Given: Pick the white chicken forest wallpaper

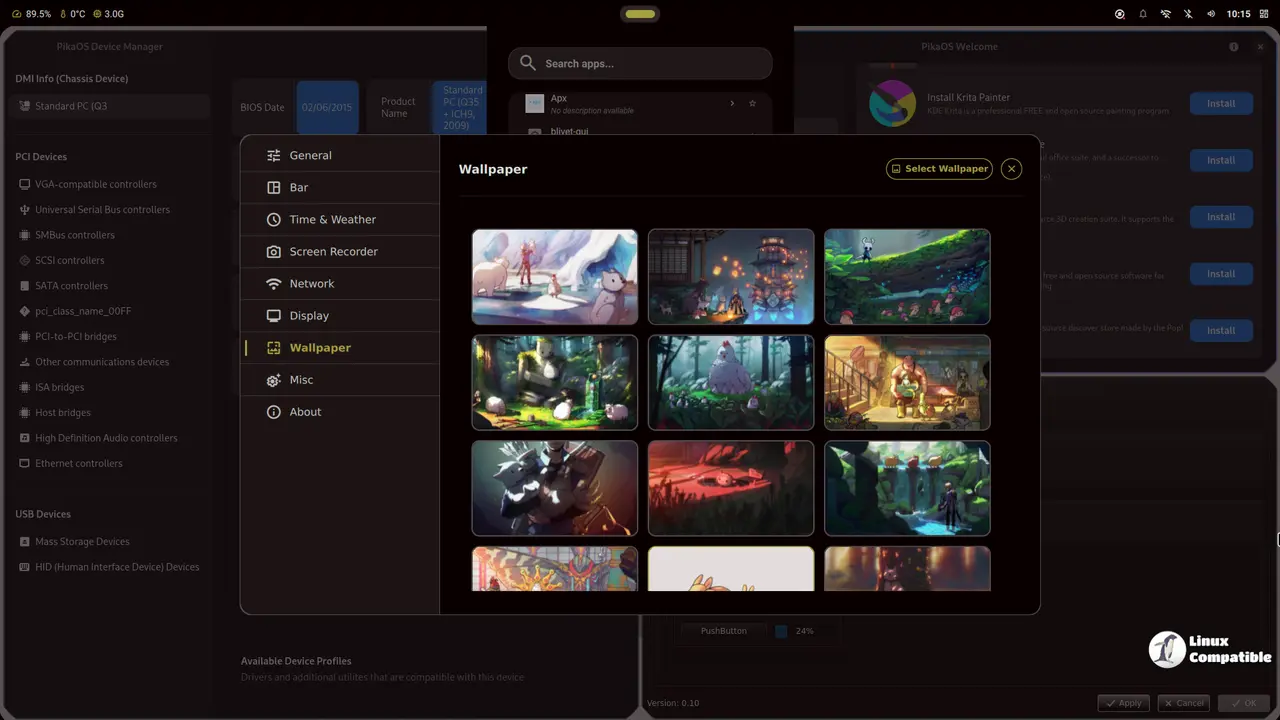Looking at the screenshot, I should pos(730,383).
